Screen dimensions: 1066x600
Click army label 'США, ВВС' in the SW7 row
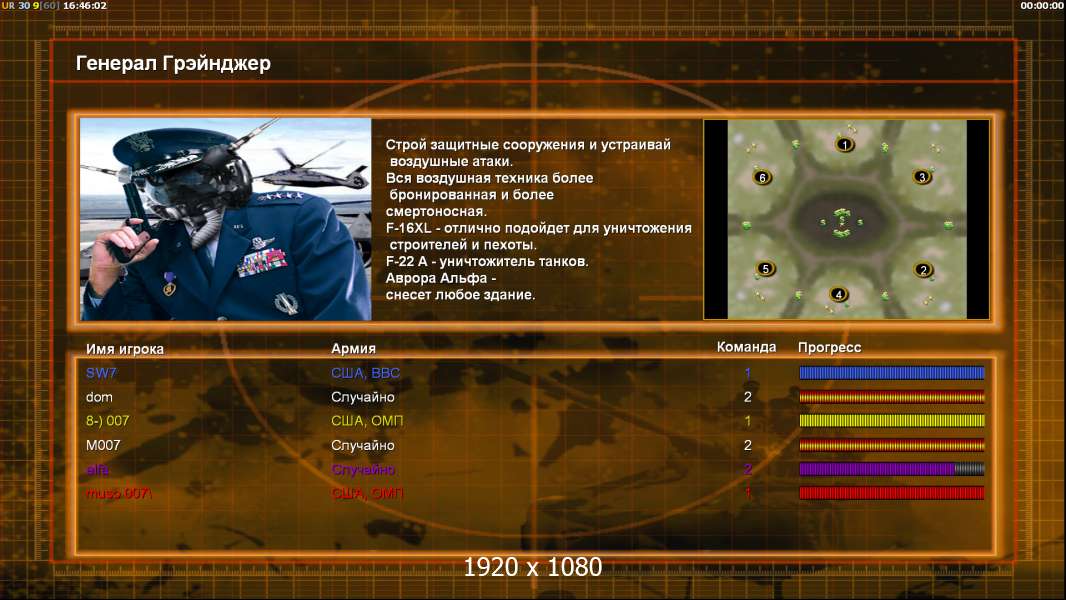point(366,373)
